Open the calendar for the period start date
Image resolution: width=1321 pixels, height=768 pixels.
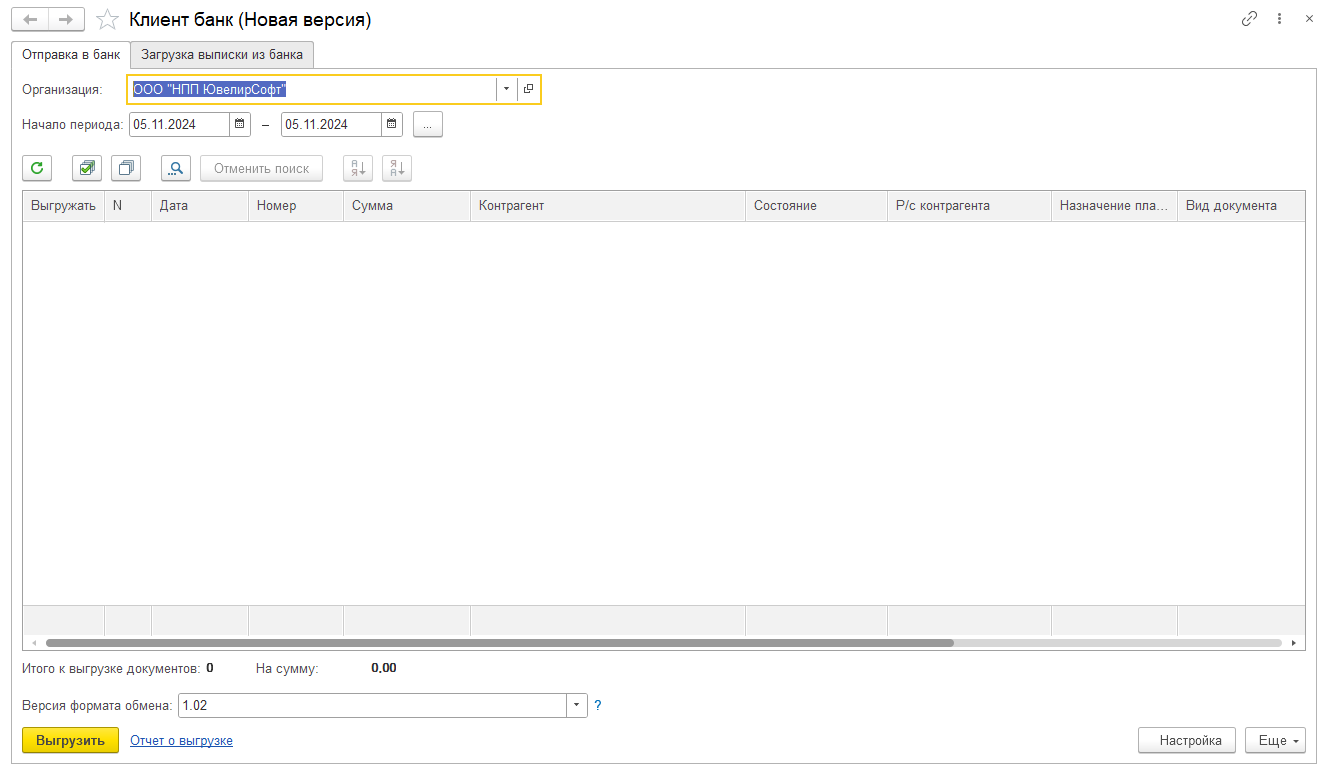tap(239, 124)
